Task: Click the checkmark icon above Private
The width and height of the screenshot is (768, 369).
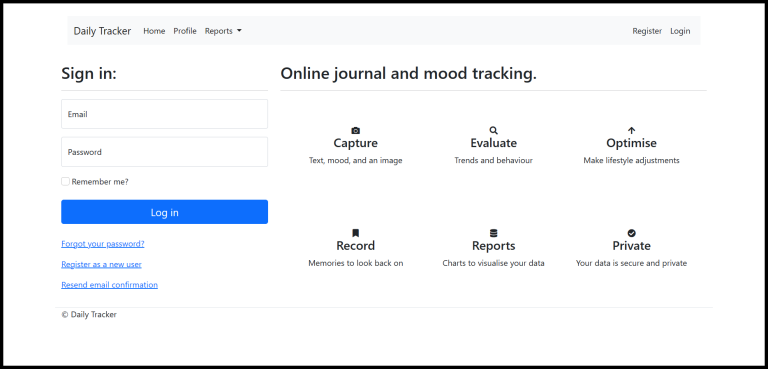Action: point(631,233)
